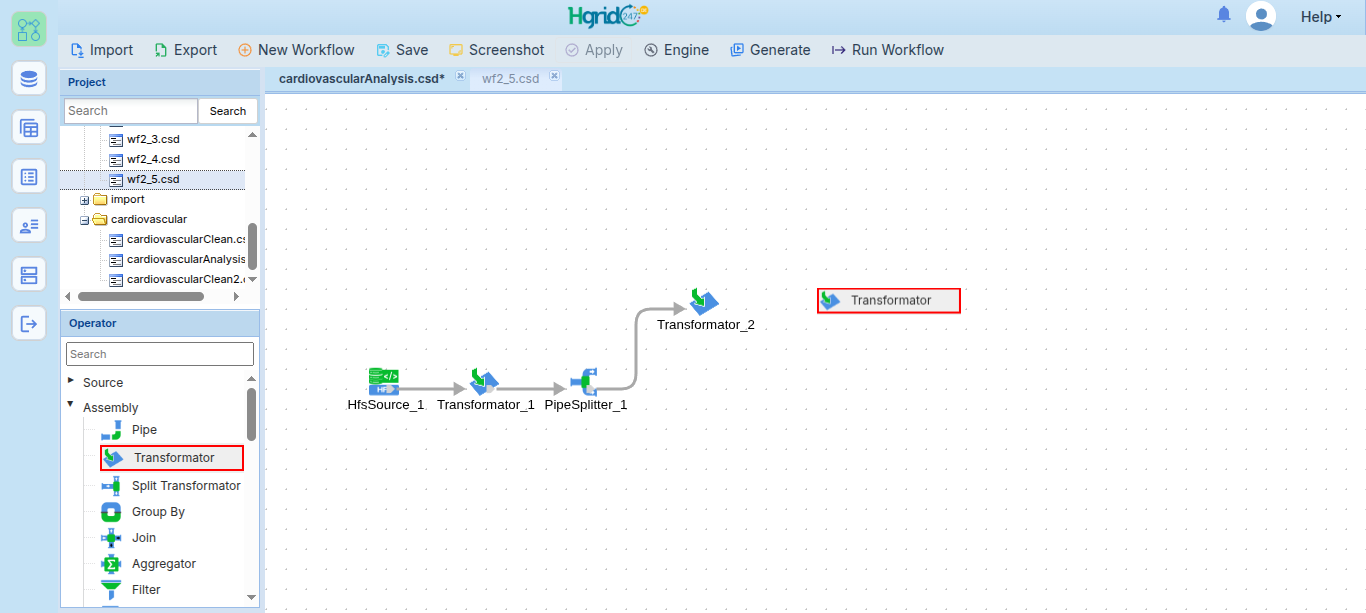Click the project Search button
The height and width of the screenshot is (613, 1366).
228,111
